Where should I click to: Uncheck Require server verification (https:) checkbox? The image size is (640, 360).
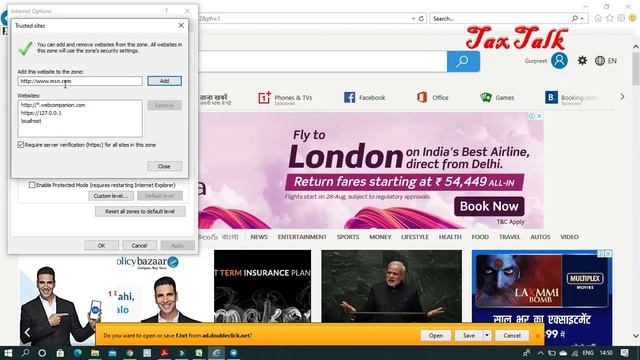pos(21,144)
